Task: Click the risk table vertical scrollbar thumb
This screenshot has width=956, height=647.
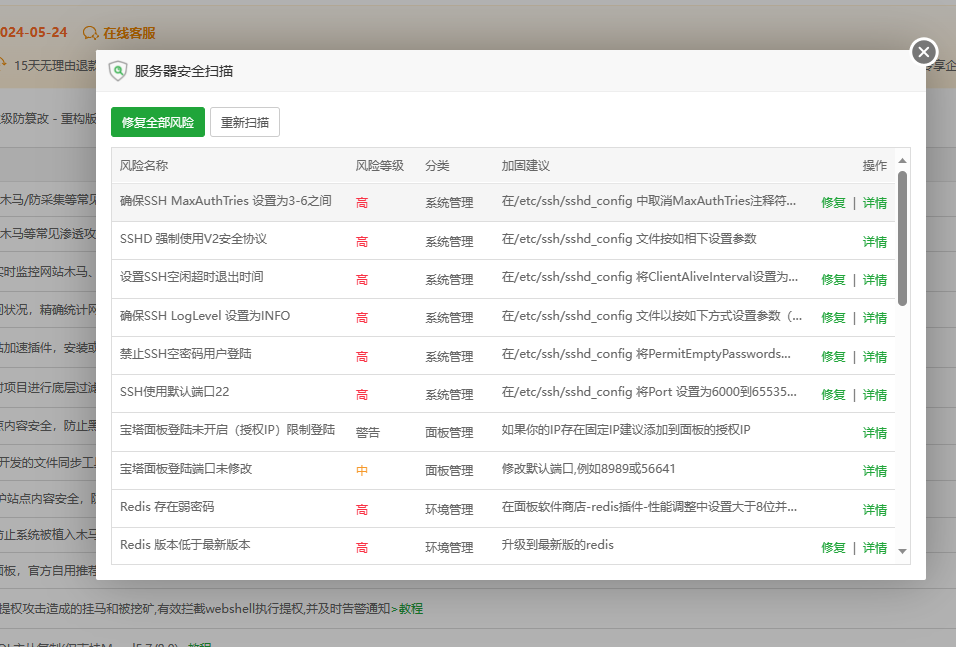Action: pyautogui.click(x=902, y=238)
